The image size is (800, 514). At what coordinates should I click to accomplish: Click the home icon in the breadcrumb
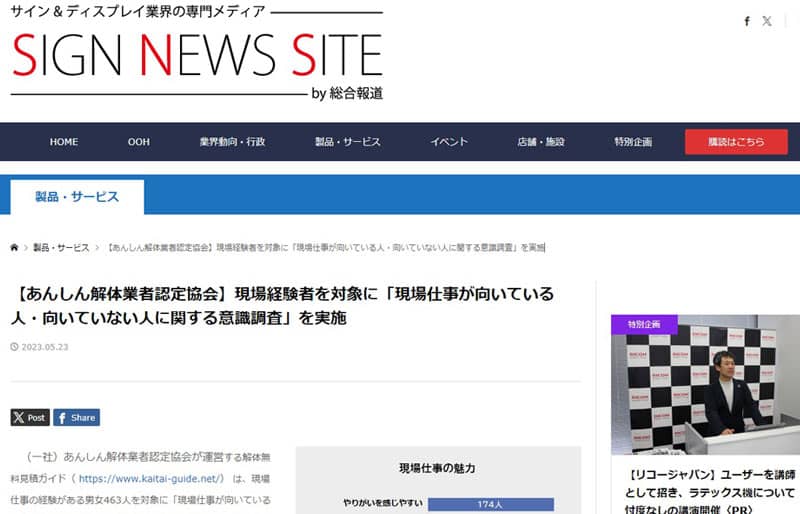[x=14, y=247]
